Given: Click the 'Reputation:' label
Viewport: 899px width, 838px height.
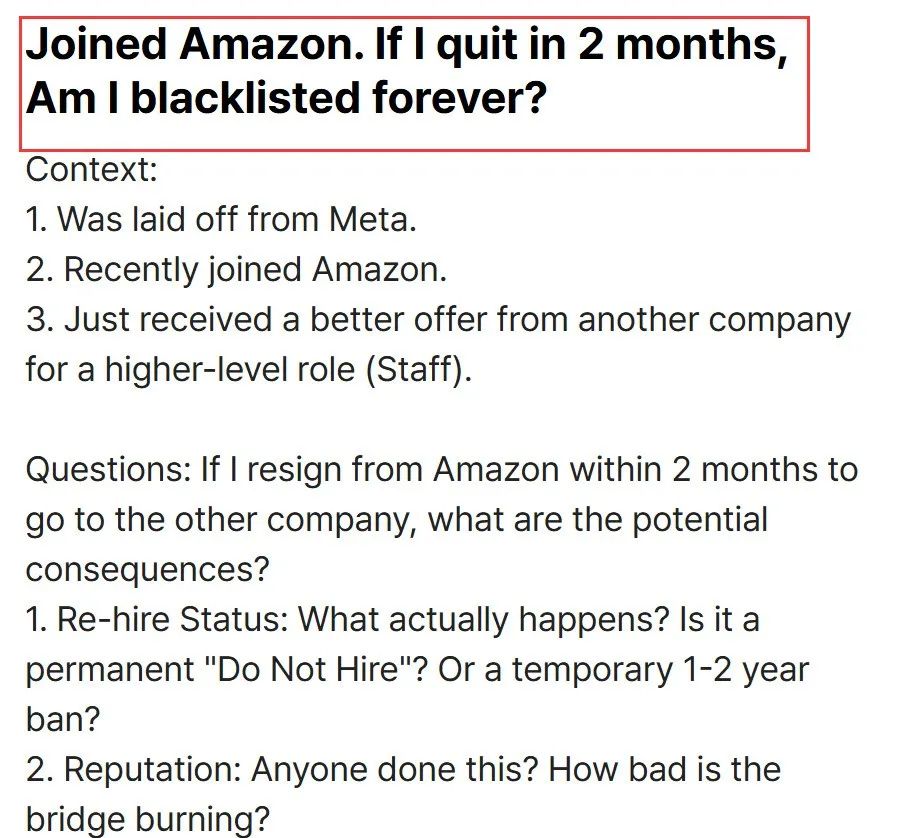Looking at the screenshot, I should [153, 769].
